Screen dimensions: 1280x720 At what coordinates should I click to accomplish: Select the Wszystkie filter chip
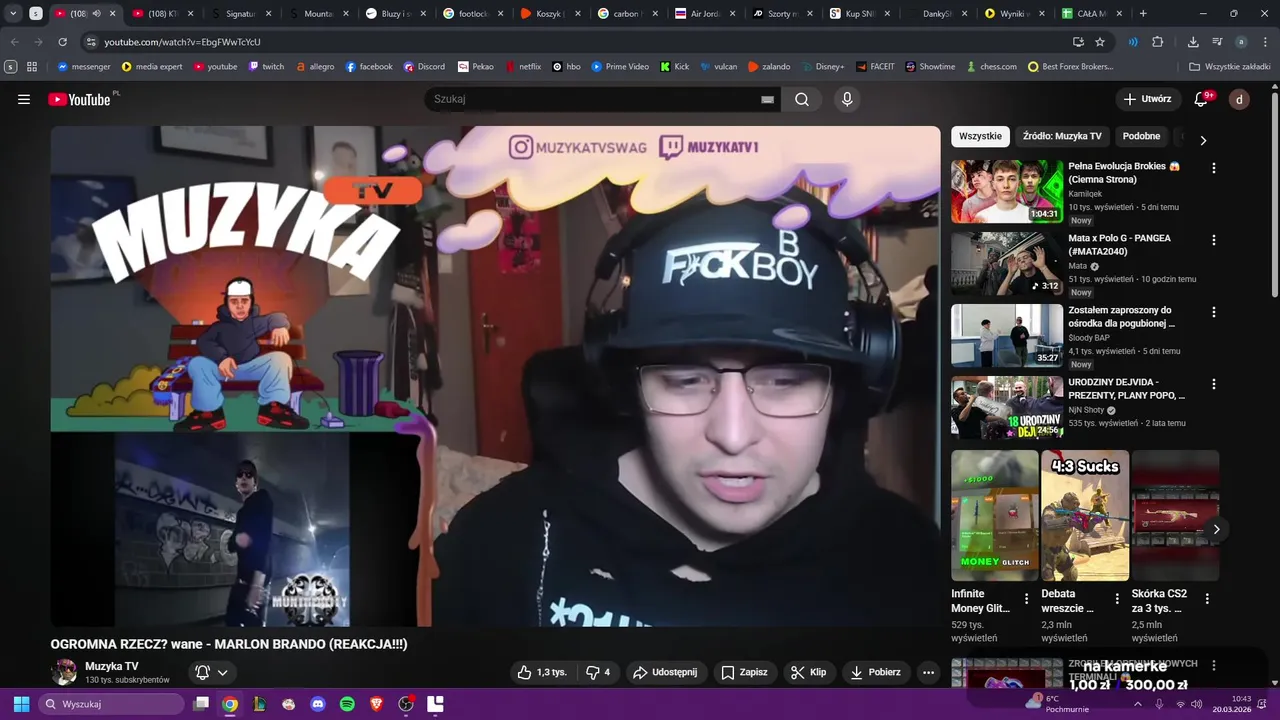point(980,136)
